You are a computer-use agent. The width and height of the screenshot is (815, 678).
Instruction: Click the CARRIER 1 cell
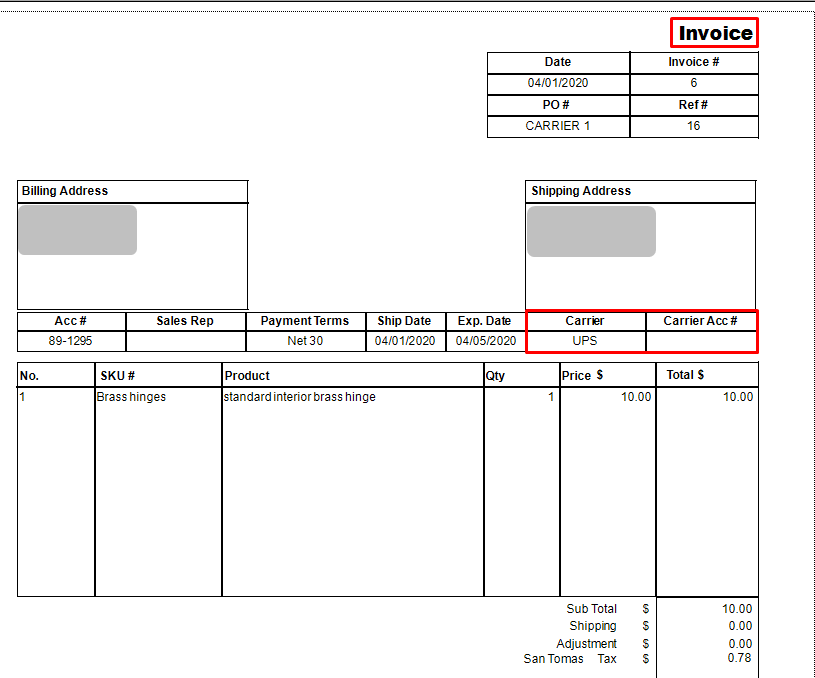pos(557,126)
